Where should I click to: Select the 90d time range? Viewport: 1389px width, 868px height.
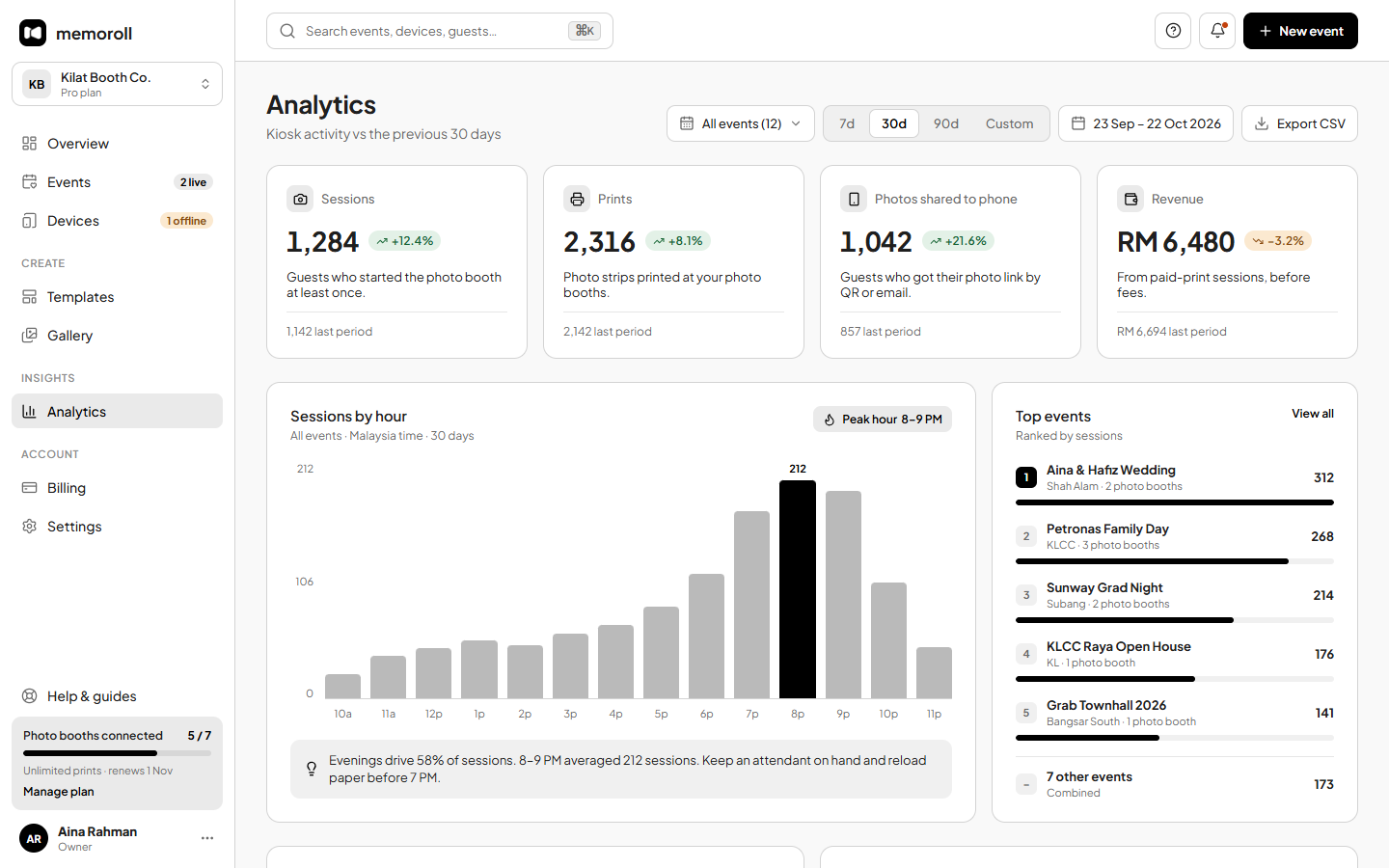coord(946,123)
